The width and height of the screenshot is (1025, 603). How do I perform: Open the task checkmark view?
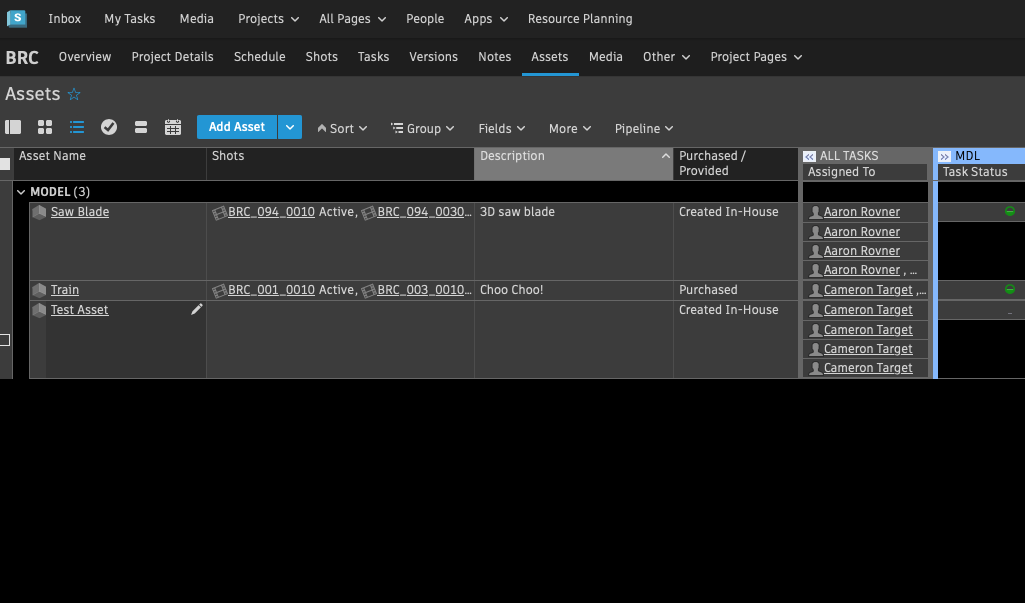click(109, 127)
